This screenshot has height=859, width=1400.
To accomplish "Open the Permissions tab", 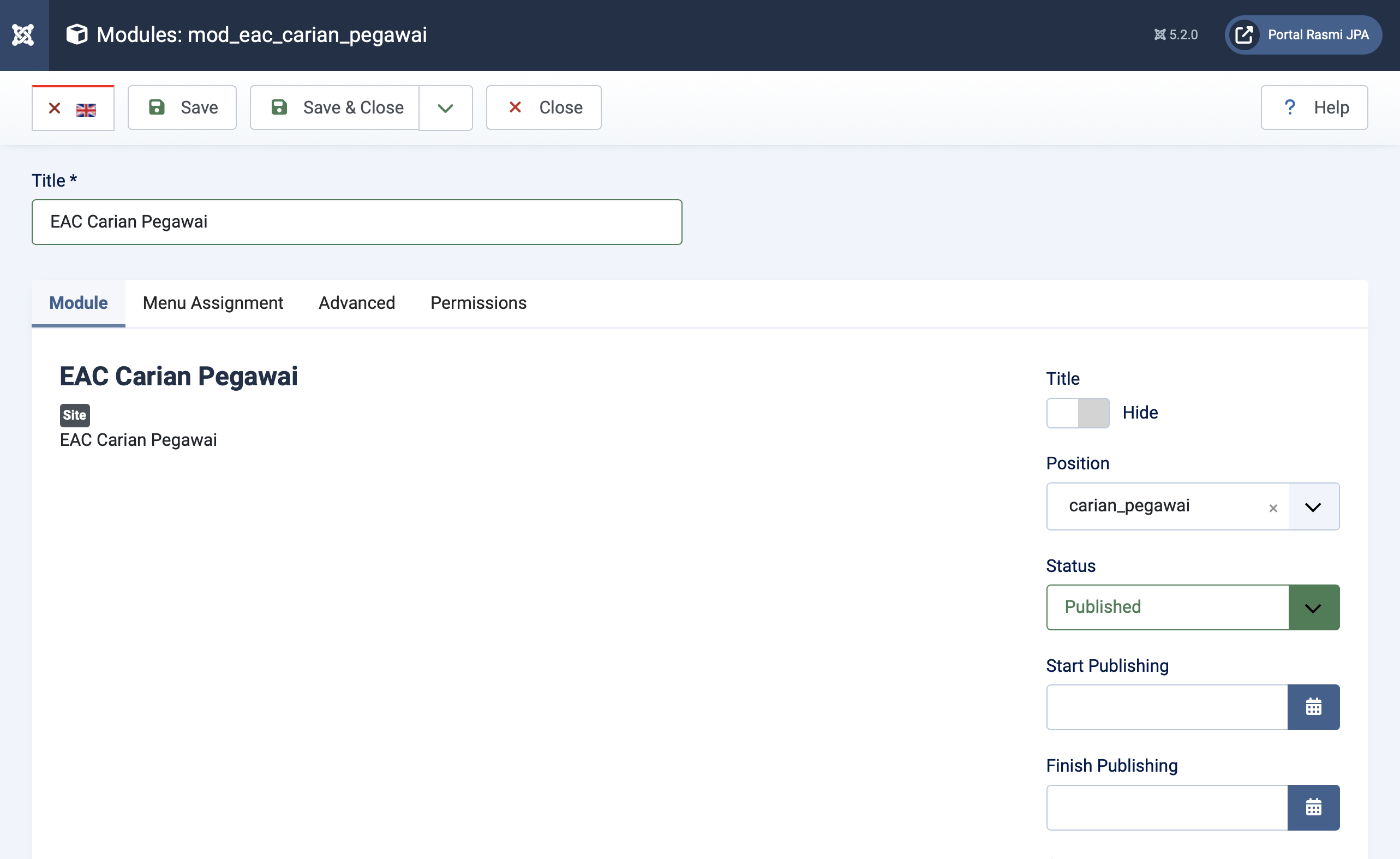I will (x=478, y=303).
